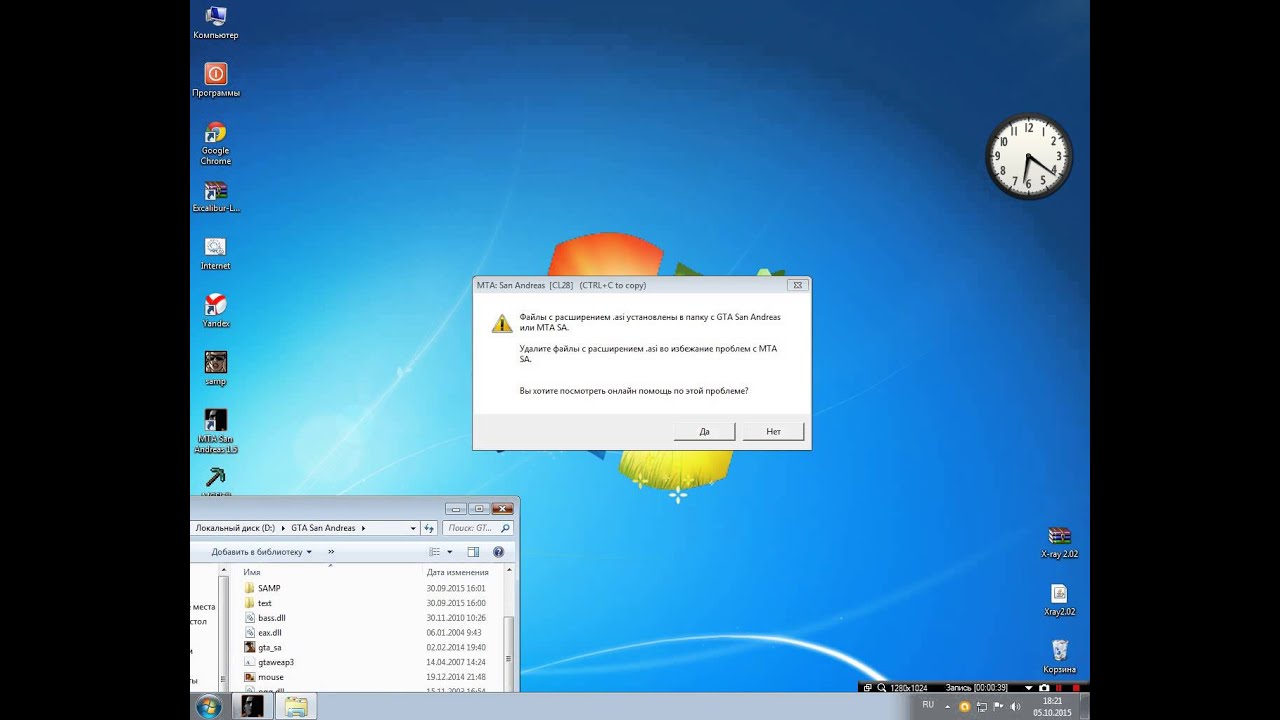Open the view options dropdown arrow
This screenshot has height=720, width=1280.
coord(450,552)
